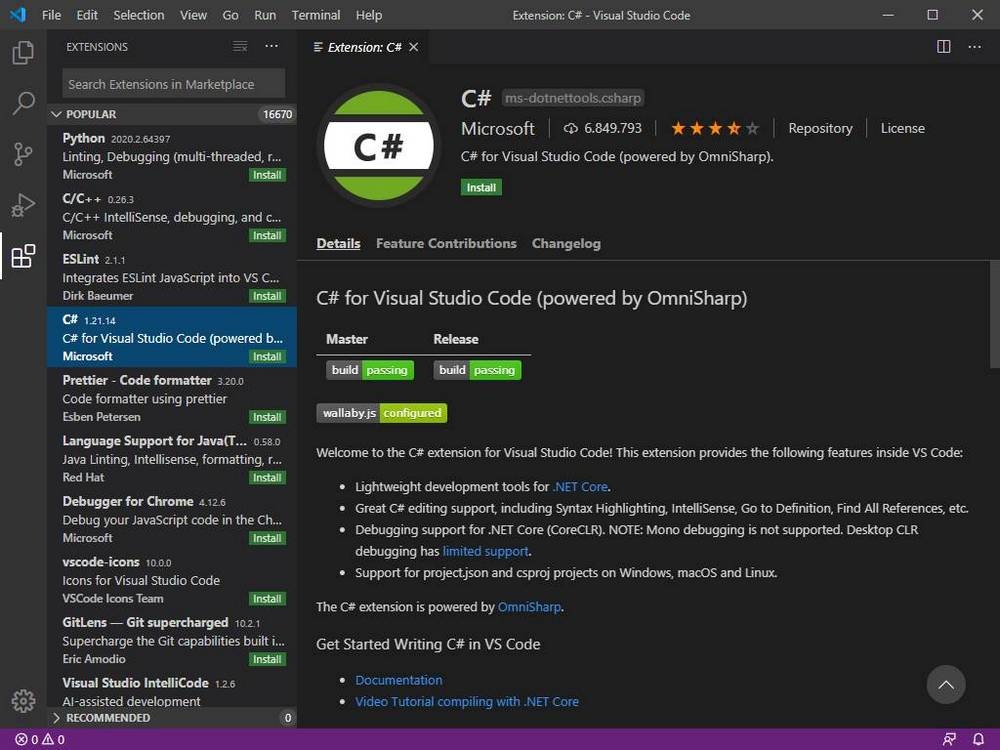The image size is (1000, 750).
Task: Open the Manage gear menu
Action: 23,700
